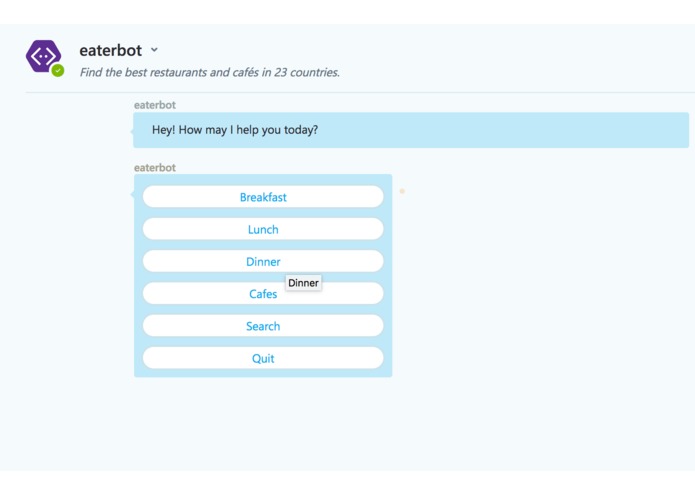The image size is (695, 494).
Task: Open the eaterbot purple avatar icon
Action: (43, 56)
